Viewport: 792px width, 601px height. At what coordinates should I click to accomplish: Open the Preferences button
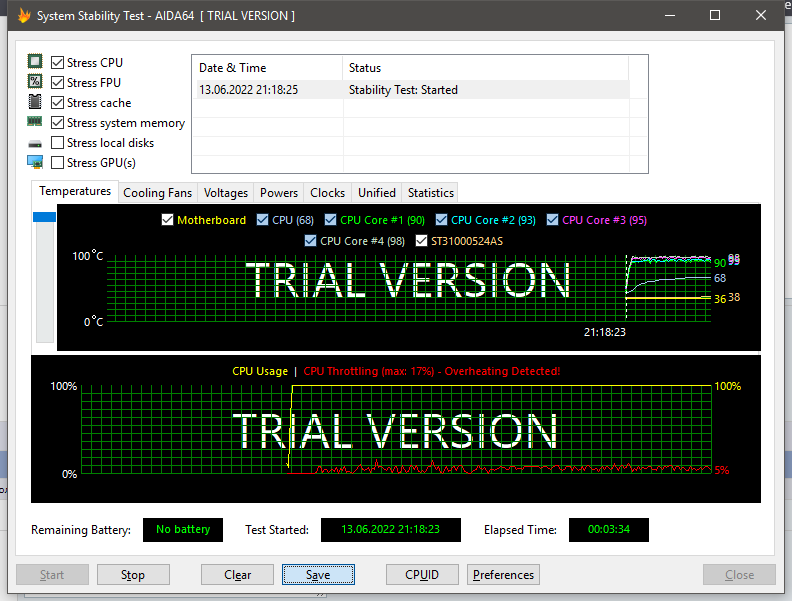(503, 575)
